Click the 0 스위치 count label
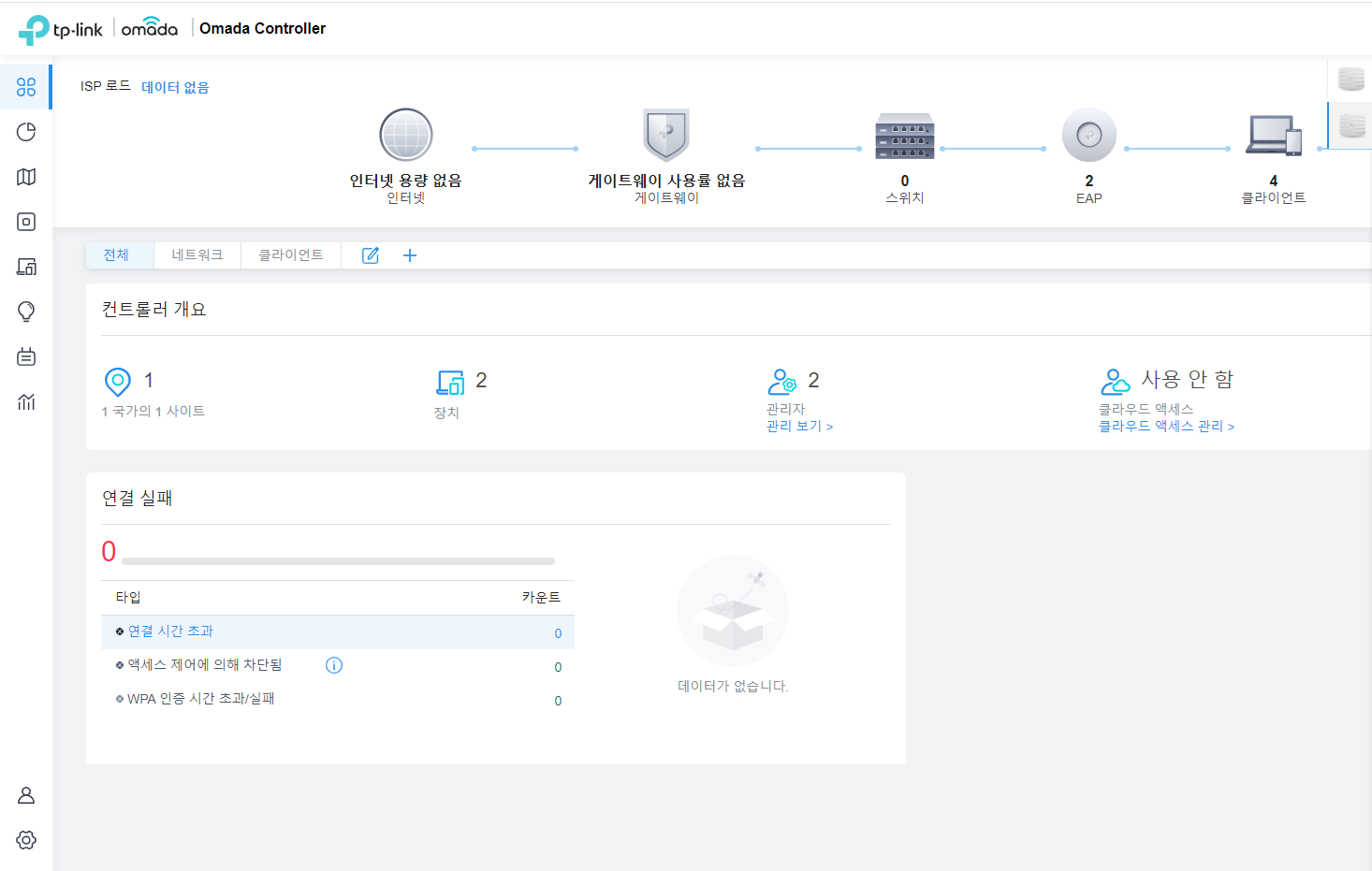1372x871 pixels. point(905,189)
